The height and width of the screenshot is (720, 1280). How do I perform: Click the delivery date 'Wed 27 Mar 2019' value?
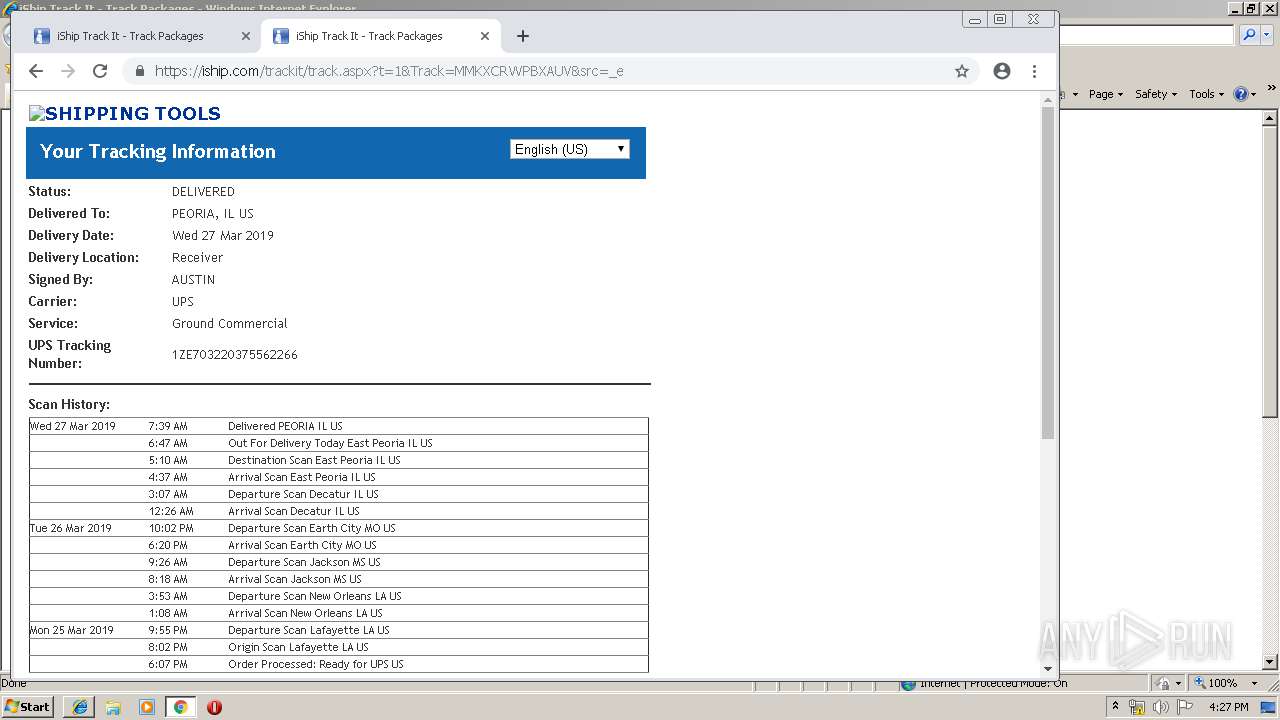[223, 235]
